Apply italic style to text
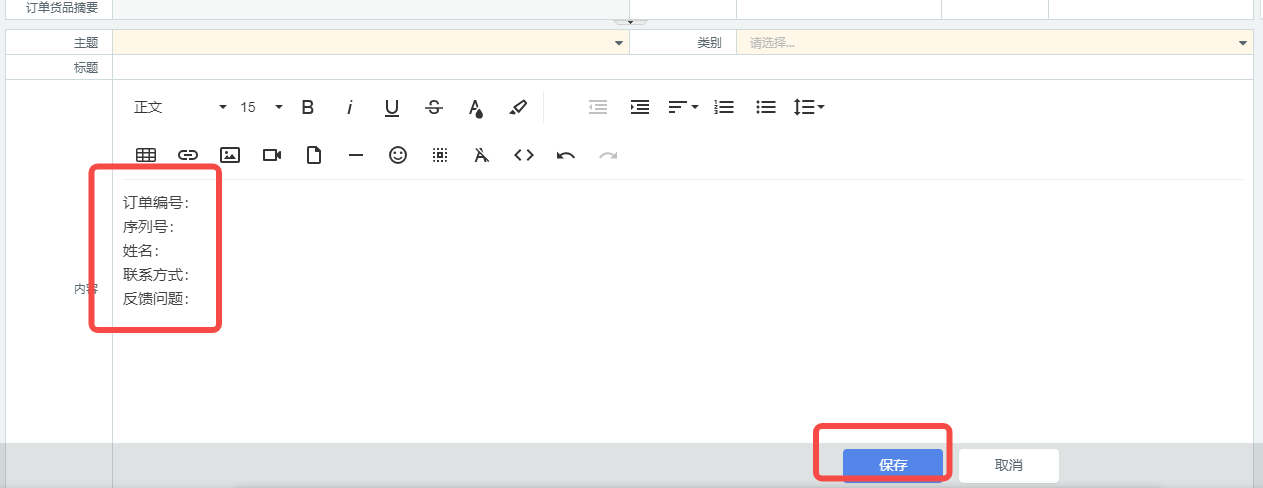The height and width of the screenshot is (488, 1263). click(350, 107)
